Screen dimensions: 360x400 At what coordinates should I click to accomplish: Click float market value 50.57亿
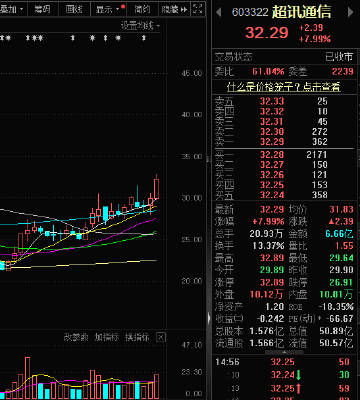[x=335, y=343]
